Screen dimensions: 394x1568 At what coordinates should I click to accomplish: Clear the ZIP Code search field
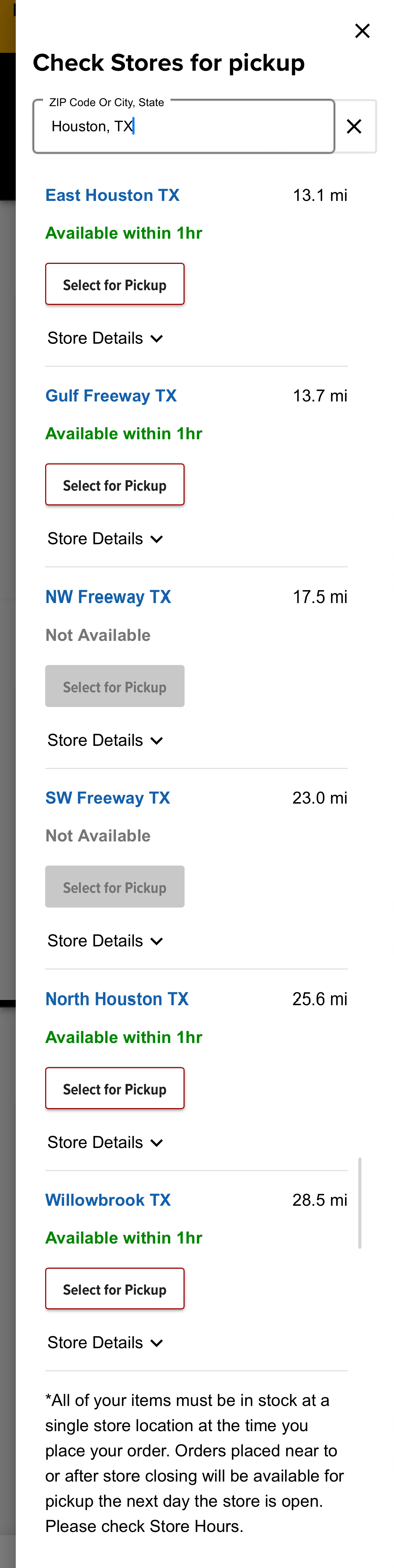pyautogui.click(x=354, y=126)
